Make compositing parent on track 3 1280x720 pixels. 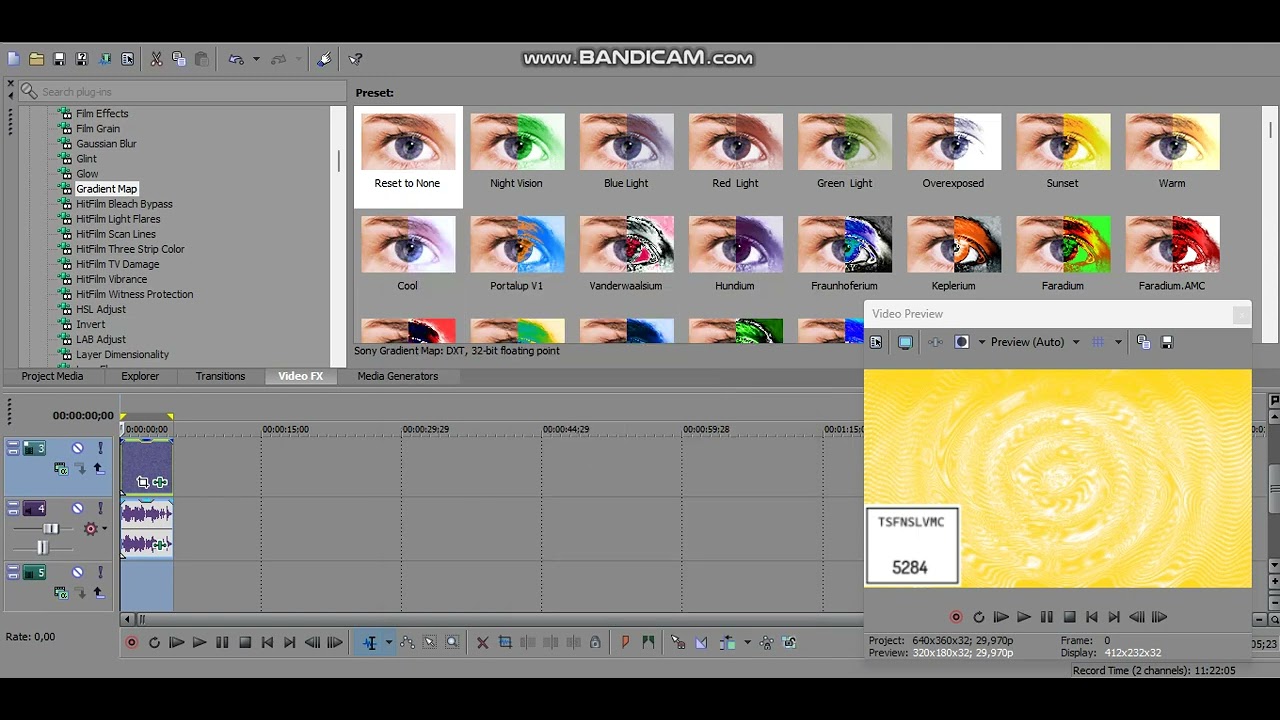98,468
